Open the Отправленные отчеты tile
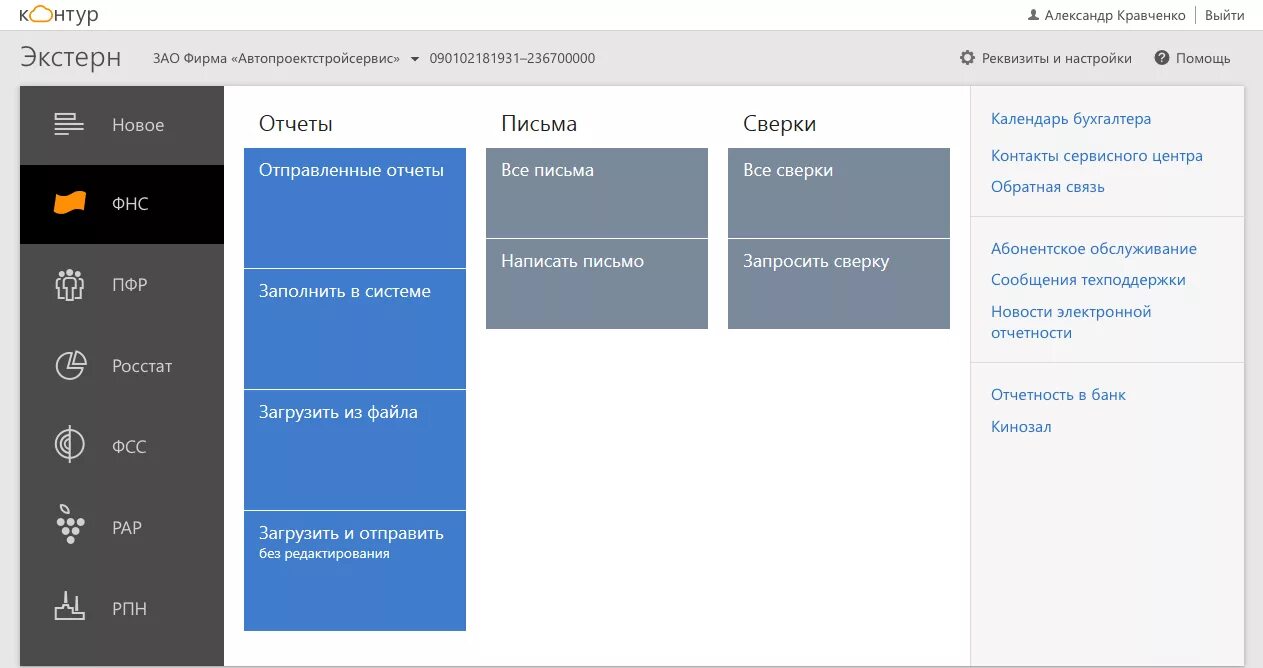 (x=355, y=208)
